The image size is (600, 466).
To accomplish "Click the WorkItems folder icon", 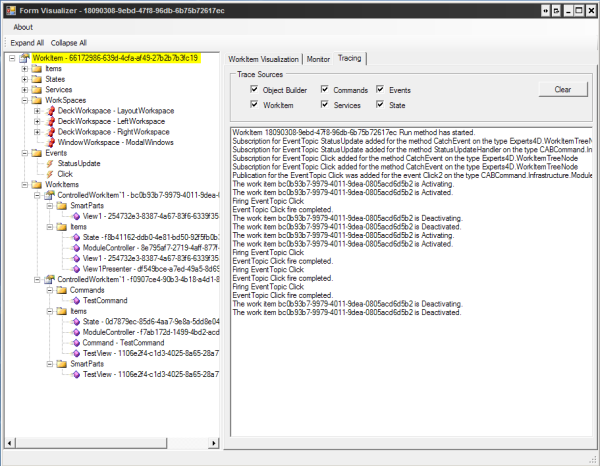I will (x=37, y=185).
